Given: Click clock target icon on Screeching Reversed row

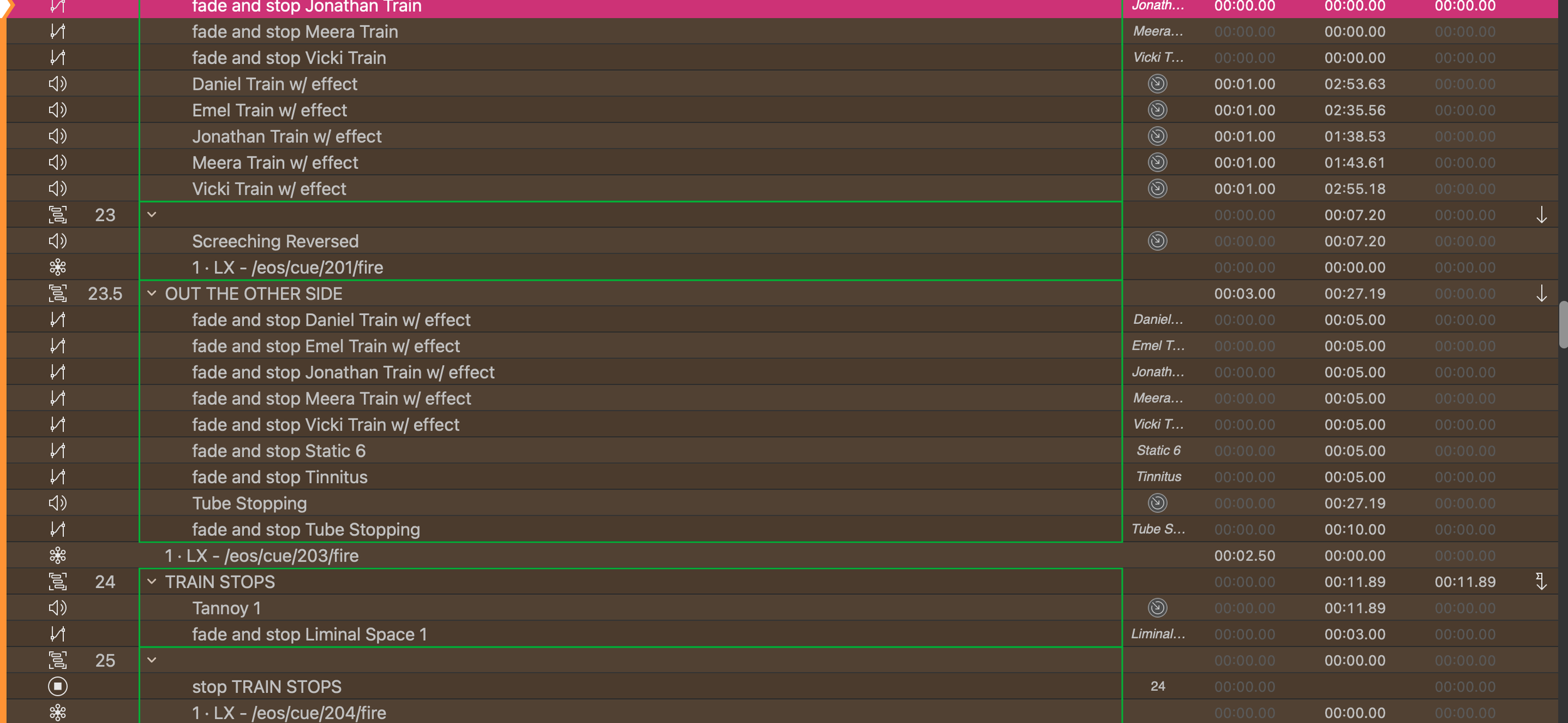Looking at the screenshot, I should click(x=1157, y=241).
